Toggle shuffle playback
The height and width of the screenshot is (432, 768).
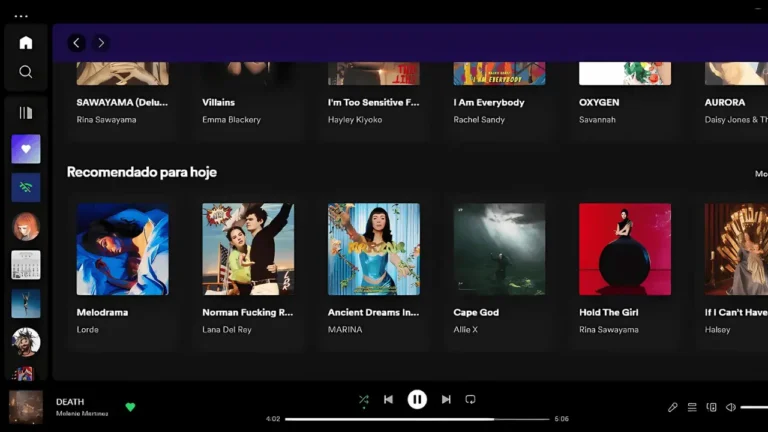coord(363,400)
